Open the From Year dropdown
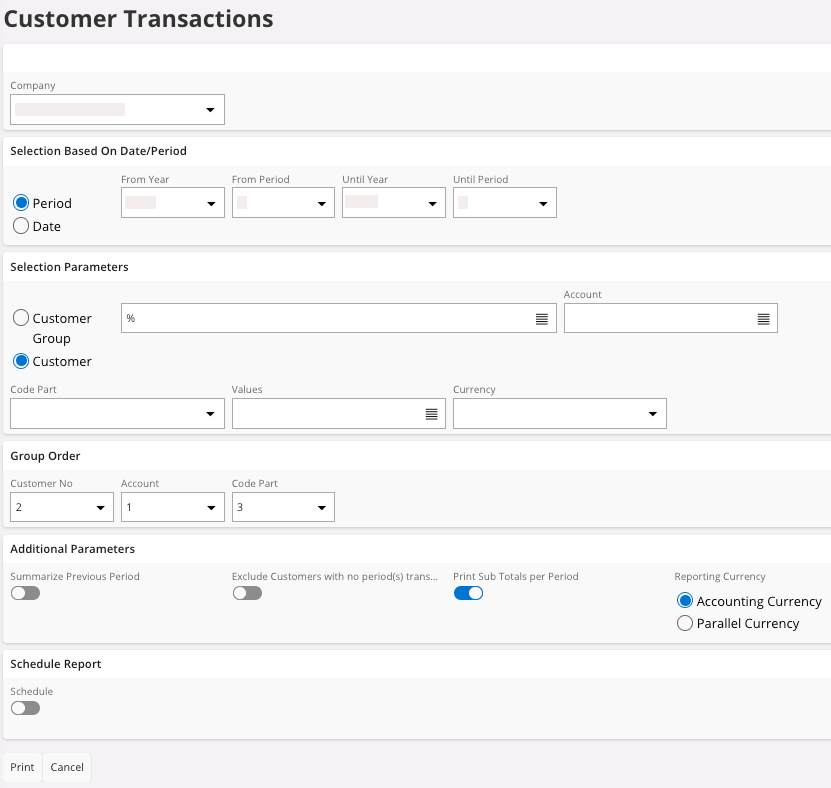This screenshot has height=788, width=831. click(172, 203)
